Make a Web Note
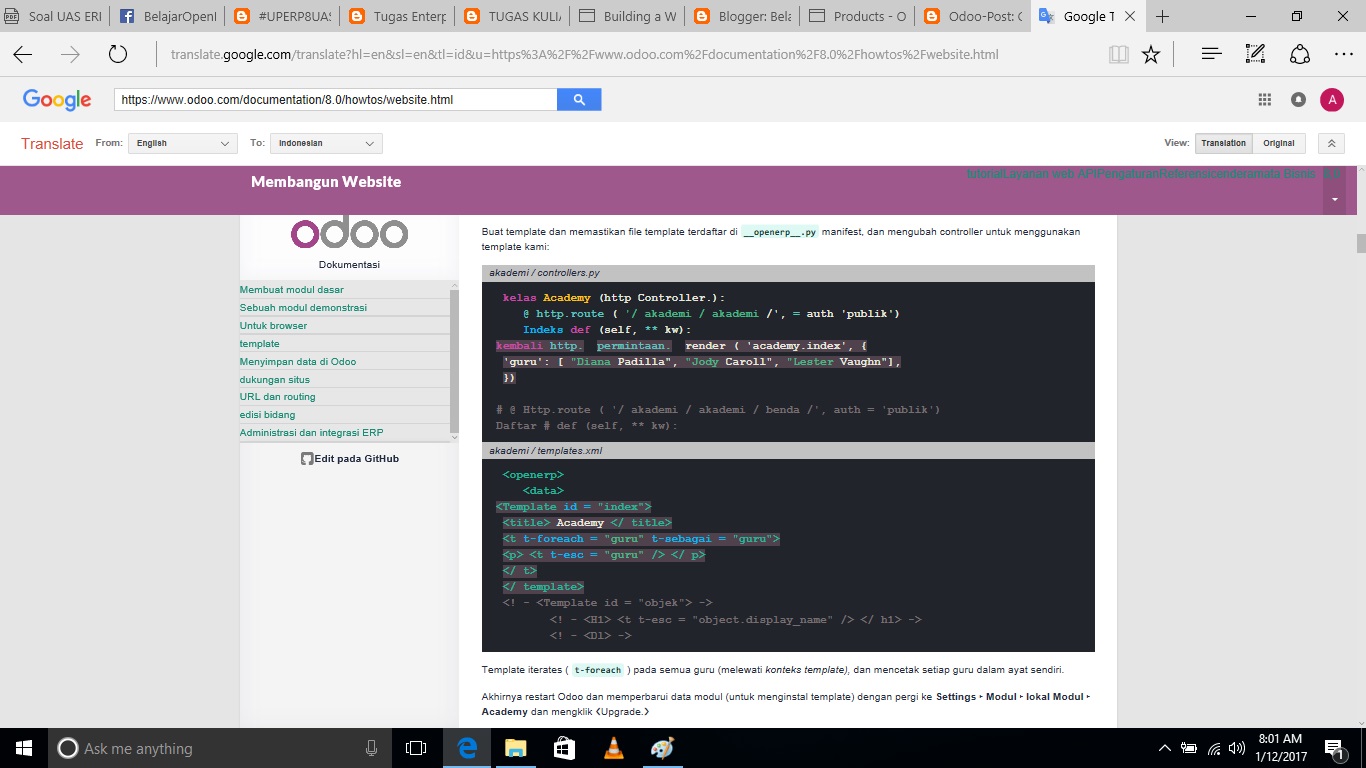1366x768 pixels. pos(1256,55)
